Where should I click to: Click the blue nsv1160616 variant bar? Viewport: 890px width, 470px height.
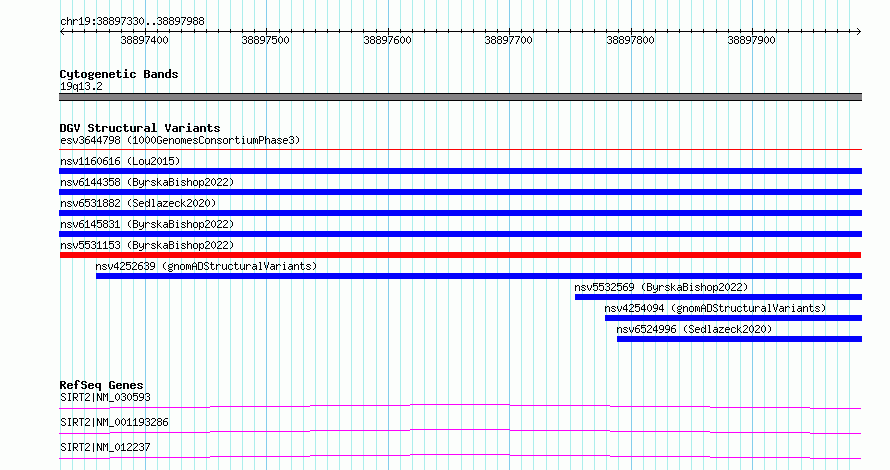[460, 171]
